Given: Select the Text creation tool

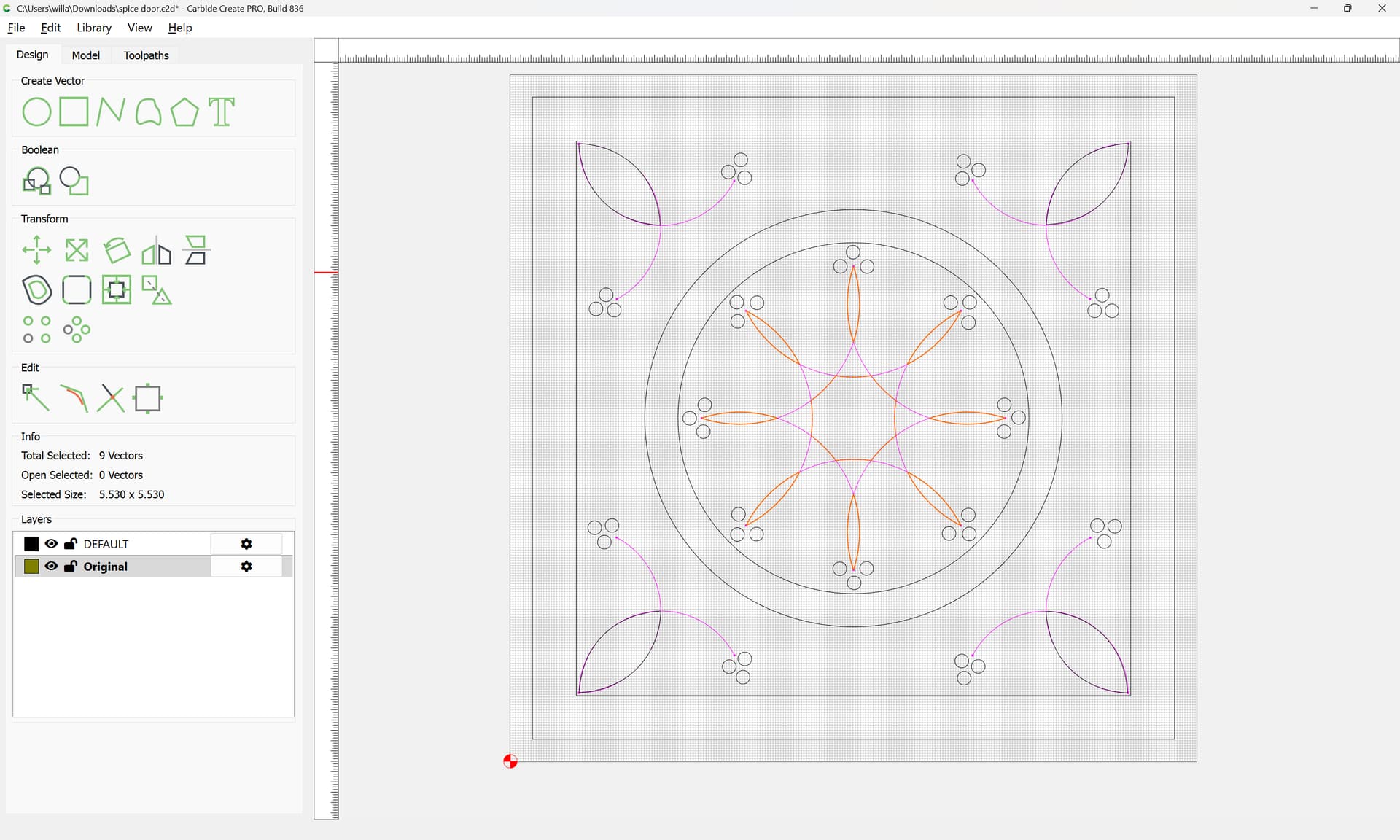Looking at the screenshot, I should click(x=222, y=112).
